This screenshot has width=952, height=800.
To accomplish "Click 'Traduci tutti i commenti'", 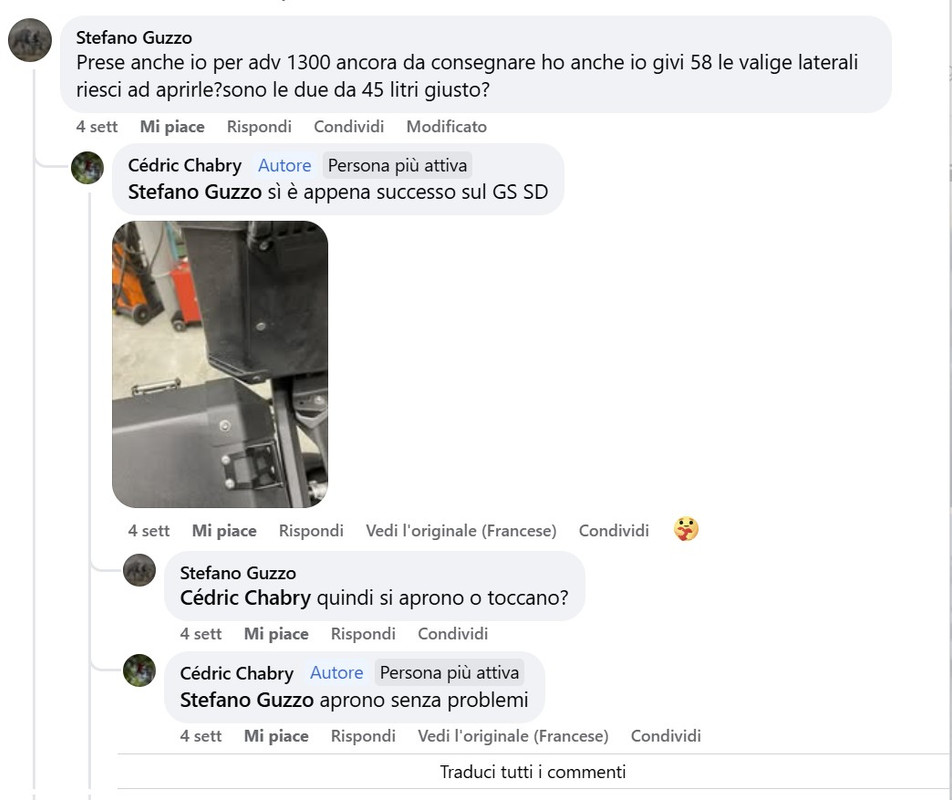I will (532, 771).
